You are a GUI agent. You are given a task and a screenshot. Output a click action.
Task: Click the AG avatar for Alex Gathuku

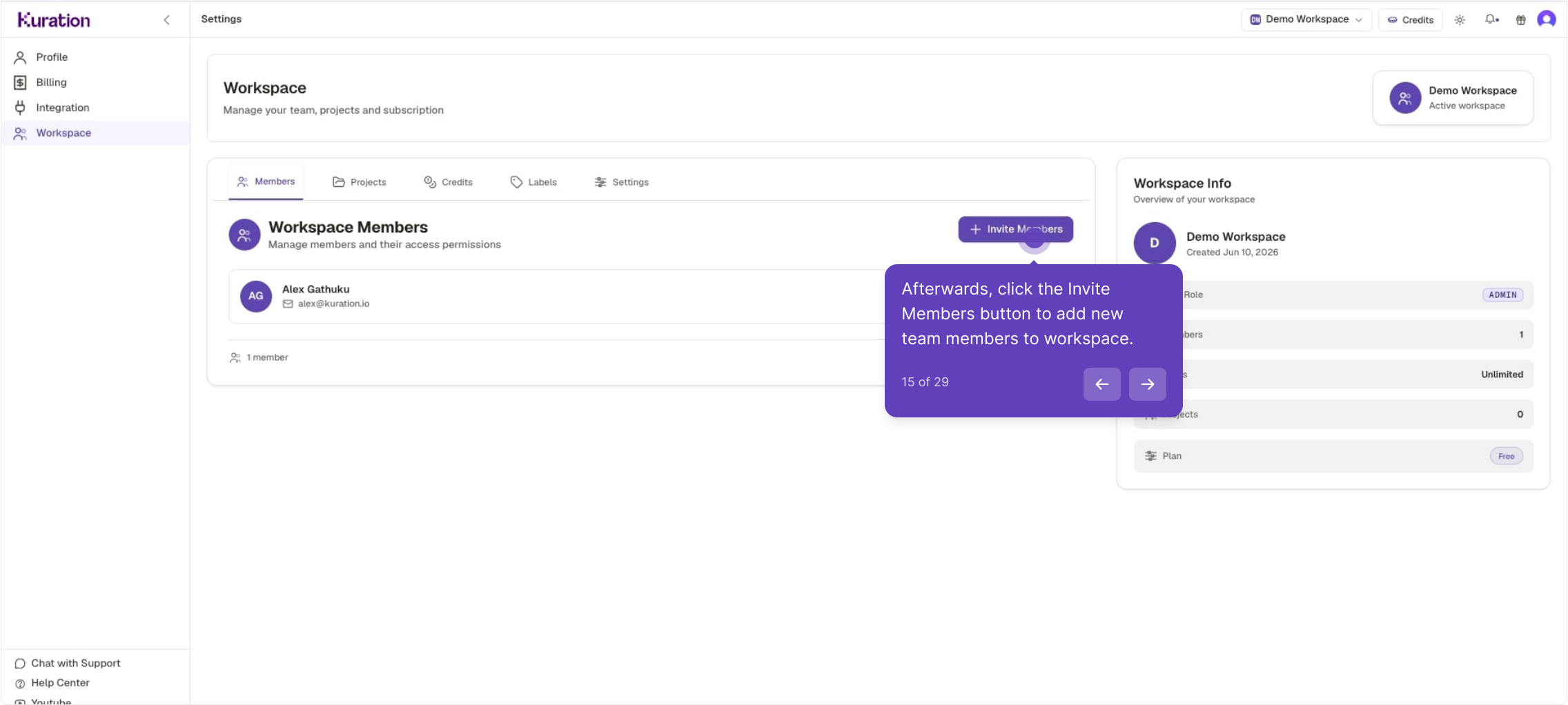pyautogui.click(x=256, y=296)
